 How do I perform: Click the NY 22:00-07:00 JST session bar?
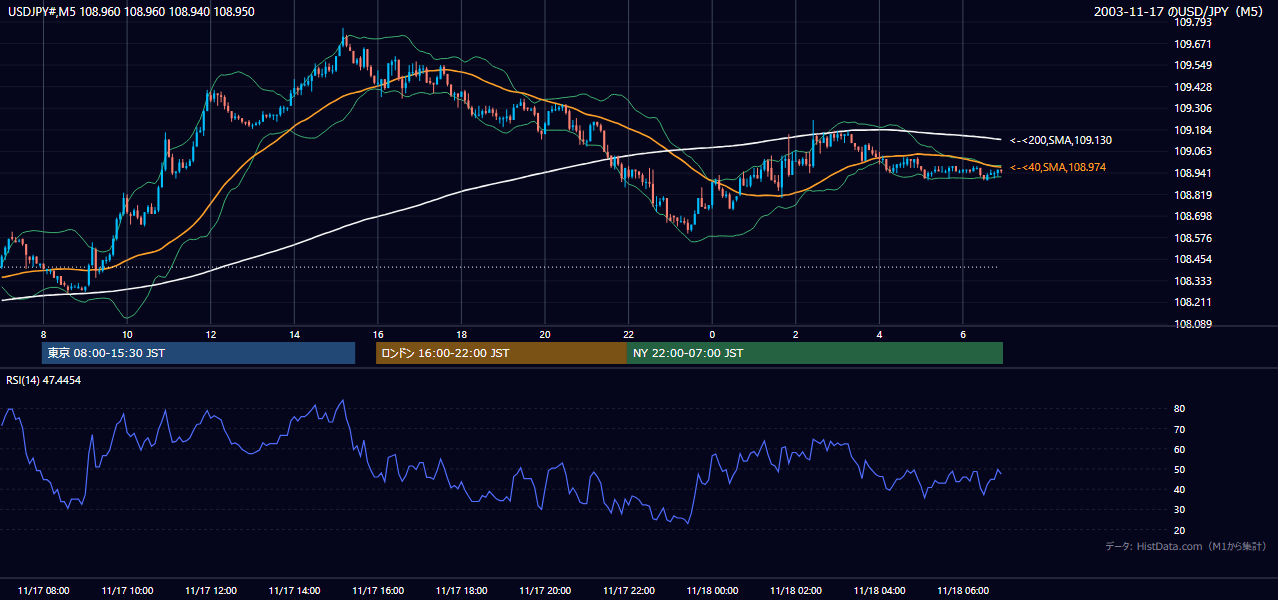[815, 353]
